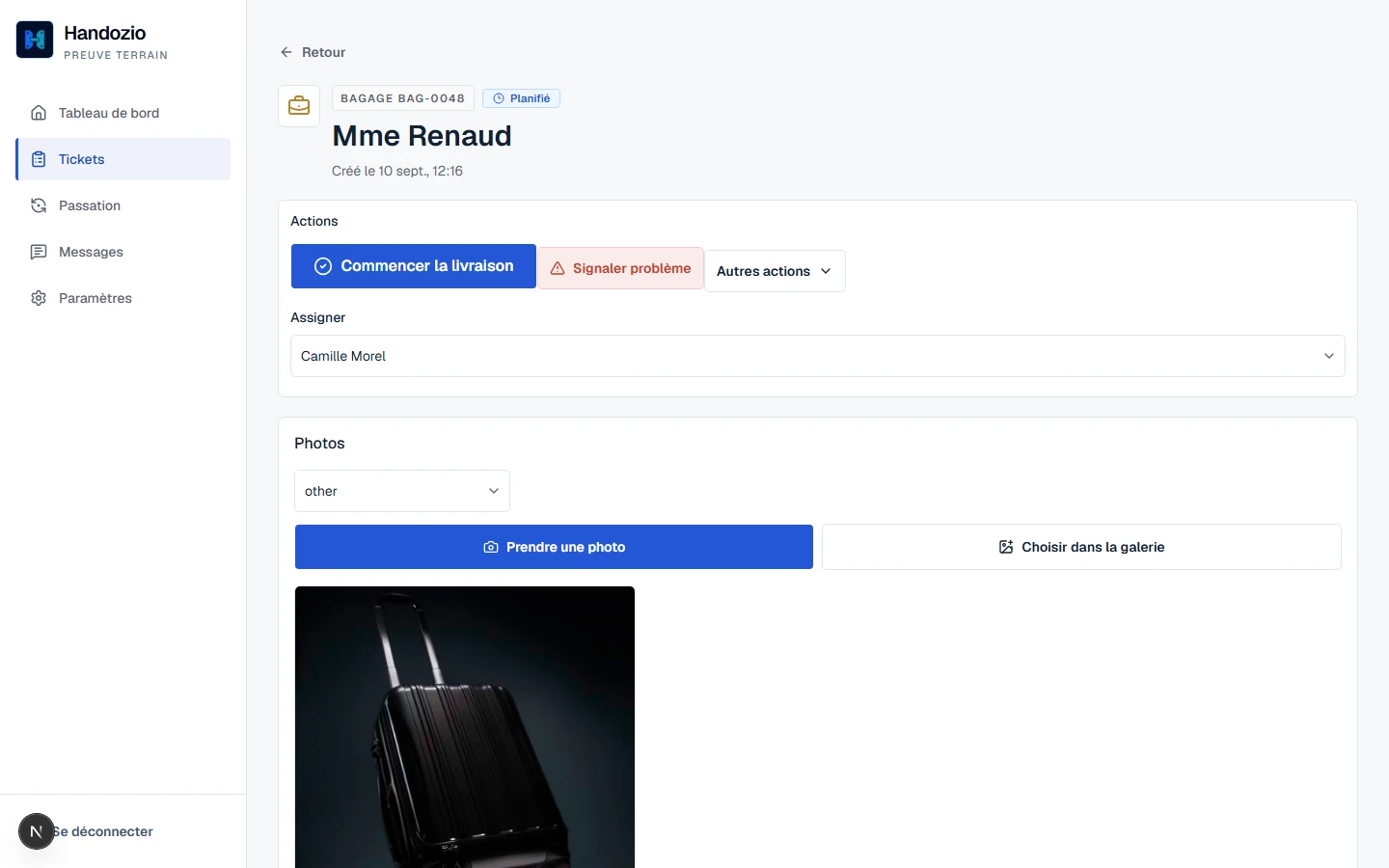Click the briefcase baggage icon
Image resolution: width=1389 pixels, height=868 pixels.
pyautogui.click(x=299, y=106)
